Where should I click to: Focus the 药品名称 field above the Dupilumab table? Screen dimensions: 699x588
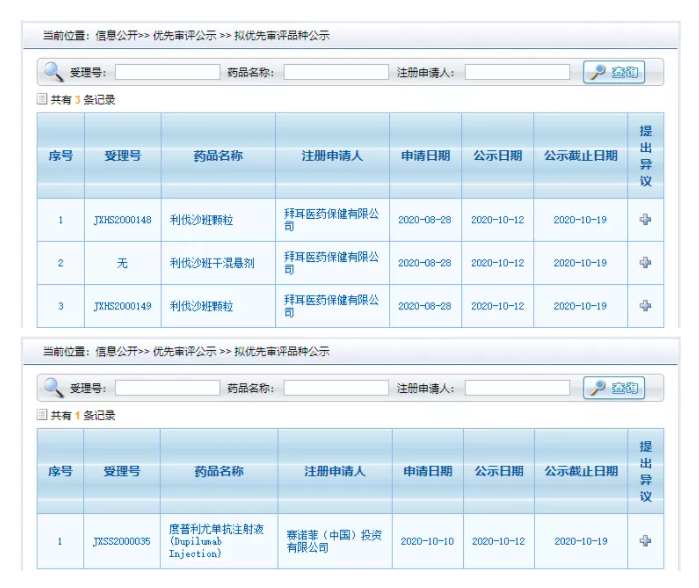tap(335, 388)
